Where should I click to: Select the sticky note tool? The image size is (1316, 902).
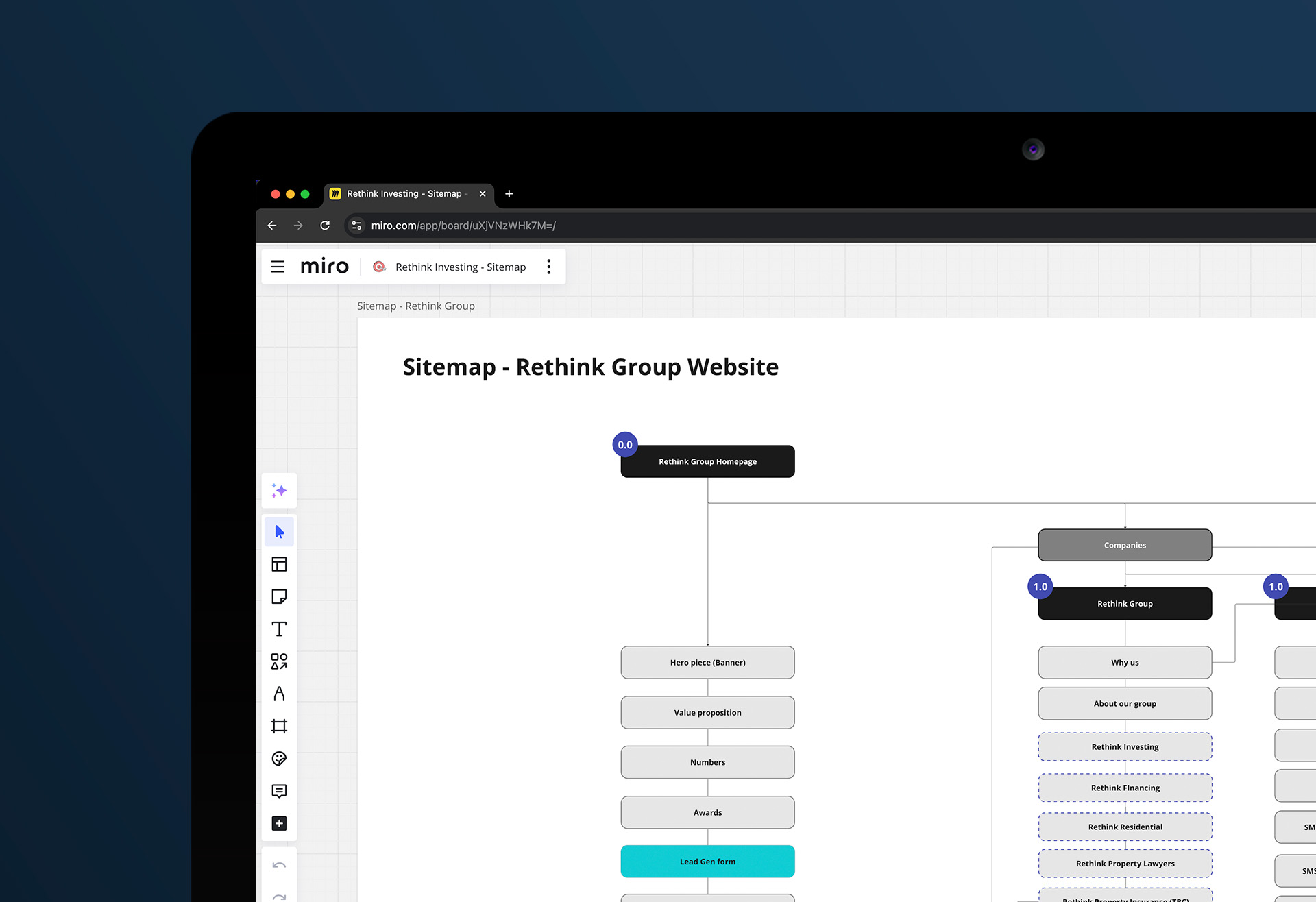click(x=279, y=596)
